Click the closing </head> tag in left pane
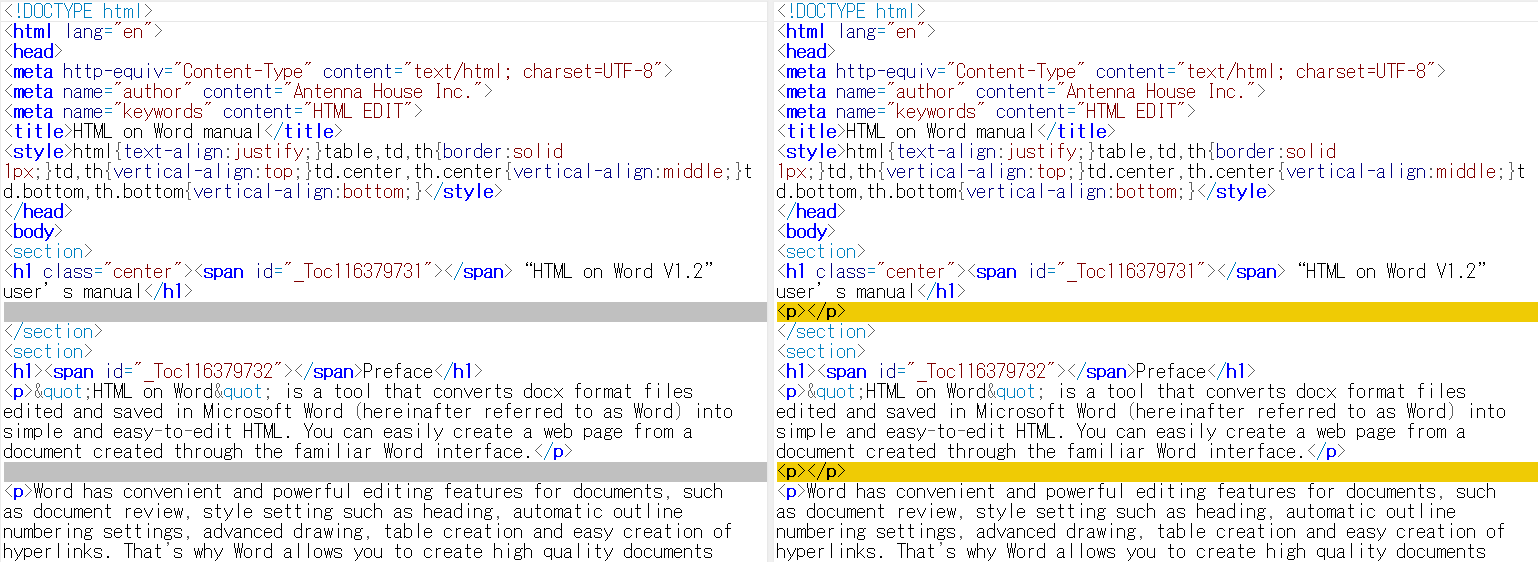Screen dimensions: 1538x562 click(x=38, y=211)
